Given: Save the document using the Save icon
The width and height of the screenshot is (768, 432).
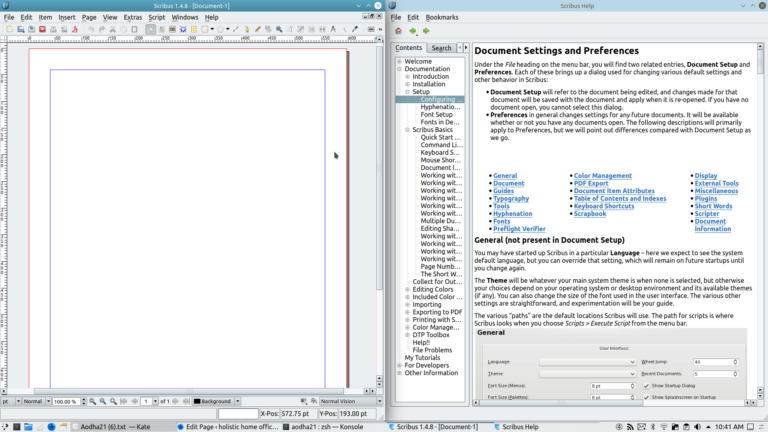Looking at the screenshot, I should coord(31,29).
